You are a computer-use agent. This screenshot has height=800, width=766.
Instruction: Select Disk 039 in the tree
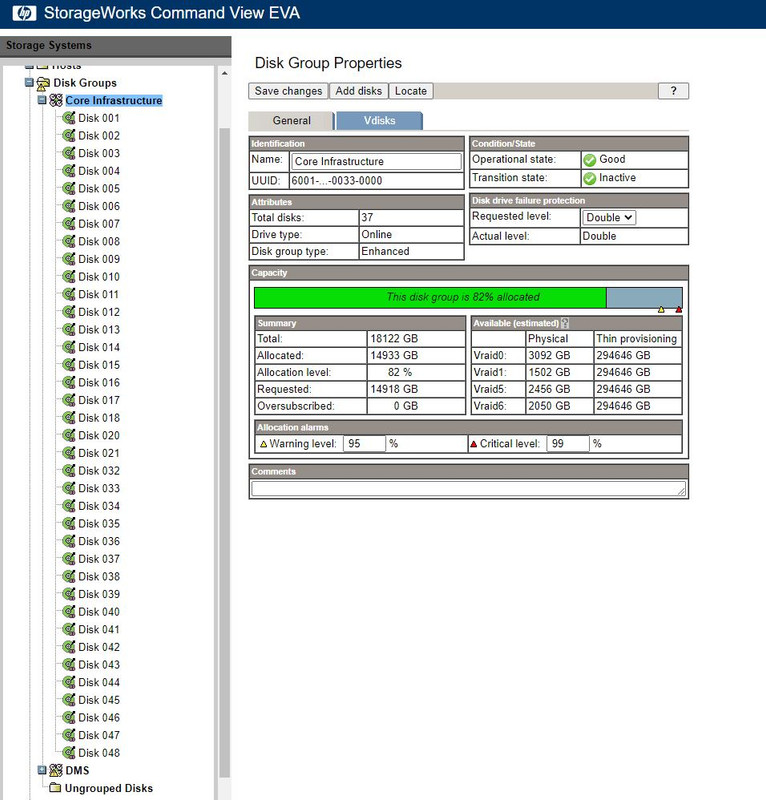point(99,594)
